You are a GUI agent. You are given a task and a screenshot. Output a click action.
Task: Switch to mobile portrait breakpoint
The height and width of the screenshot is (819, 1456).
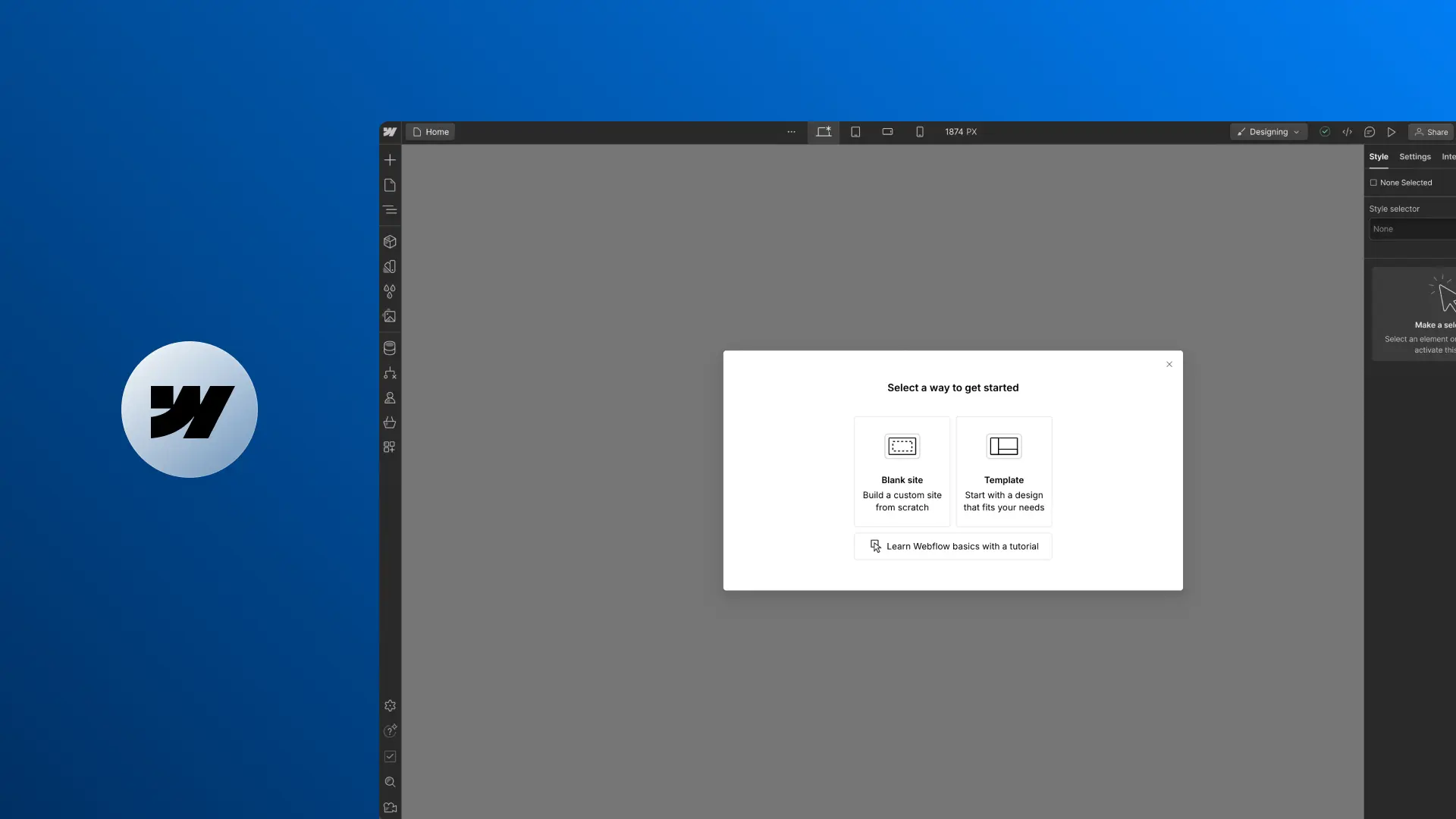tap(920, 132)
